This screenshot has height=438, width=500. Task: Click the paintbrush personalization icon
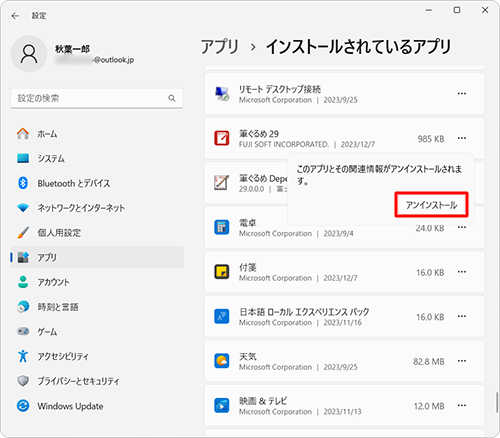[x=23, y=232]
